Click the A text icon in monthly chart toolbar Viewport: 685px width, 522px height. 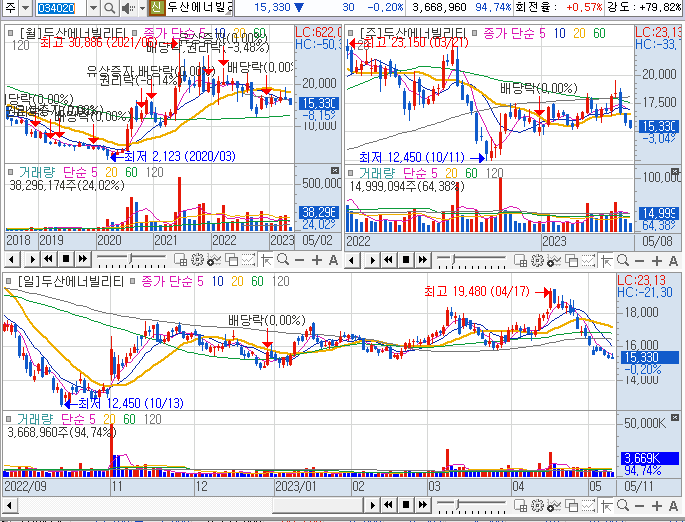333,260
